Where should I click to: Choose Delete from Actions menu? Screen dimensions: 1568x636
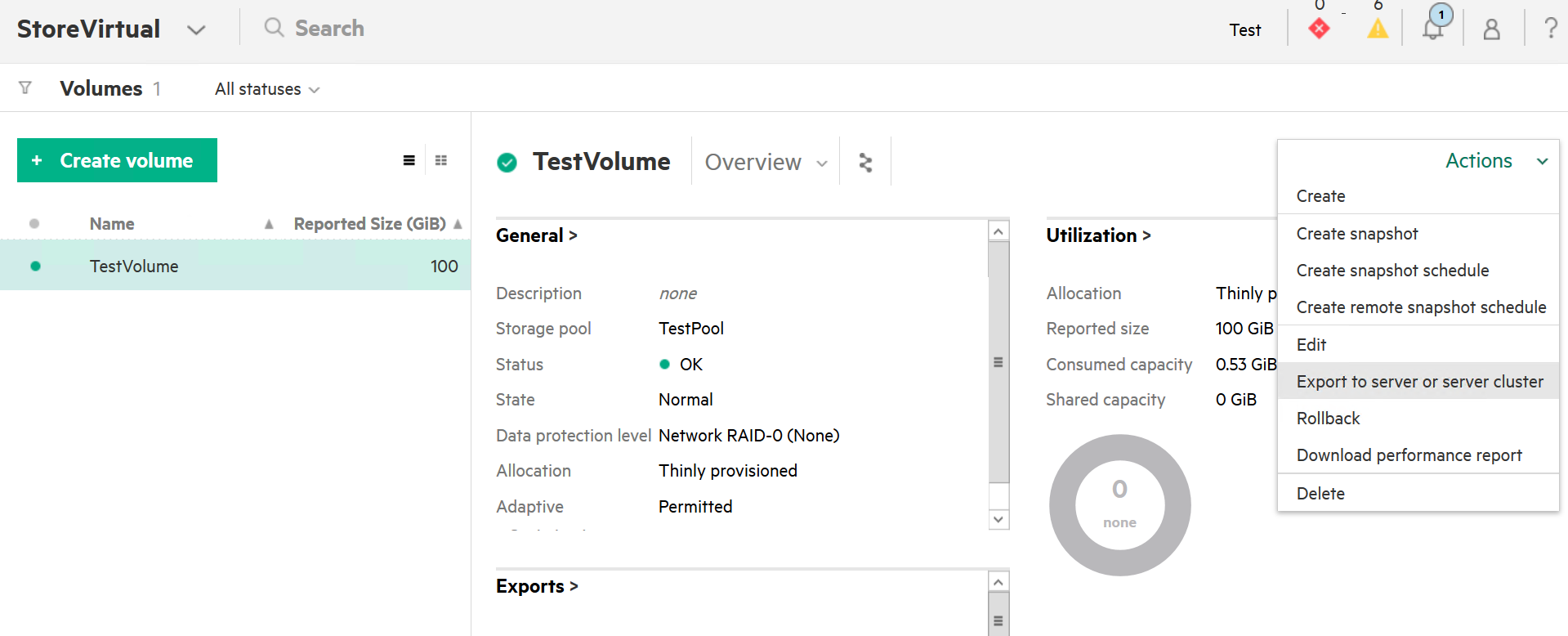click(1418, 494)
